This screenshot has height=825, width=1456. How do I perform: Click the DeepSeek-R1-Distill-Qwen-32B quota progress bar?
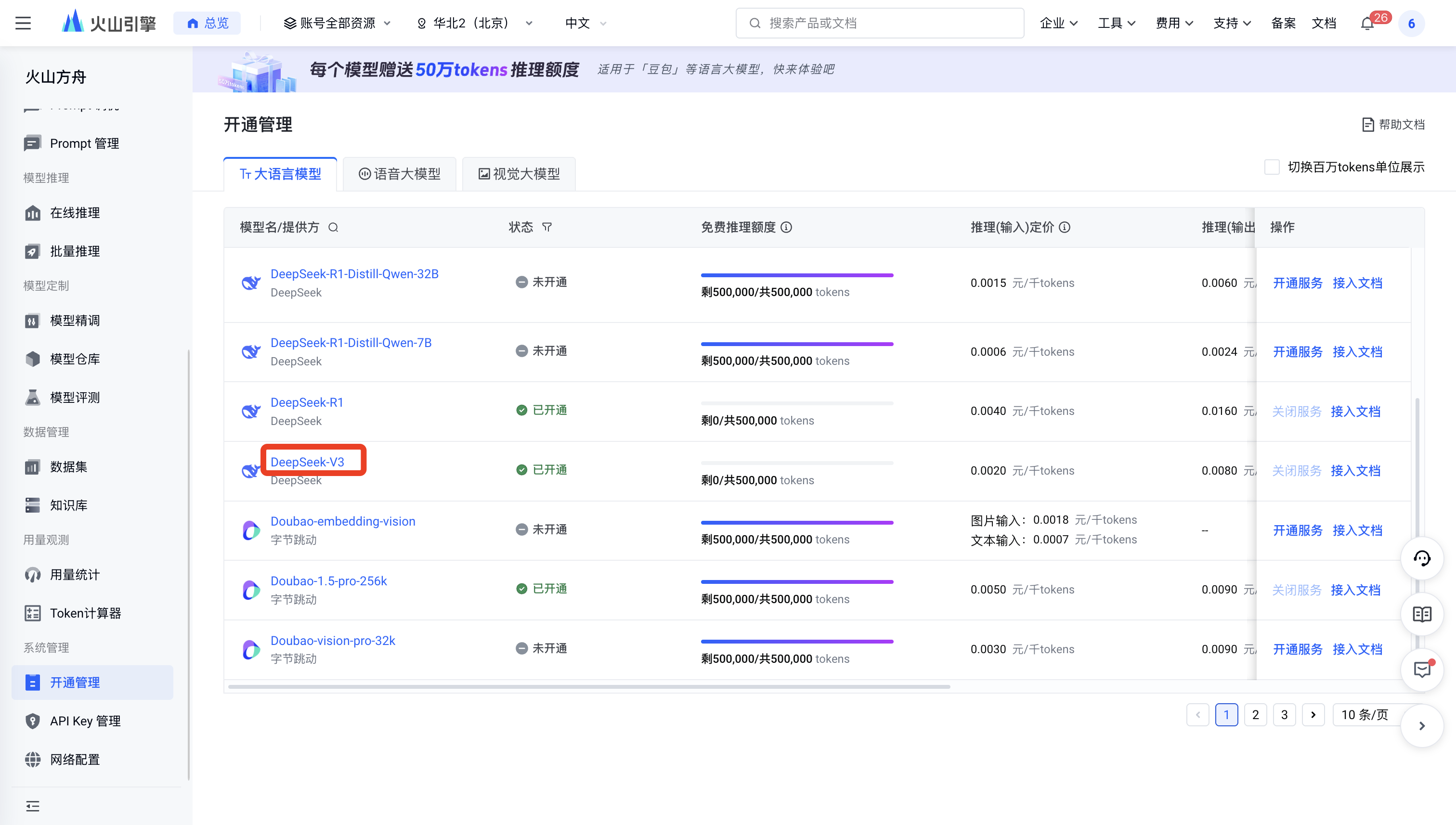click(797, 275)
